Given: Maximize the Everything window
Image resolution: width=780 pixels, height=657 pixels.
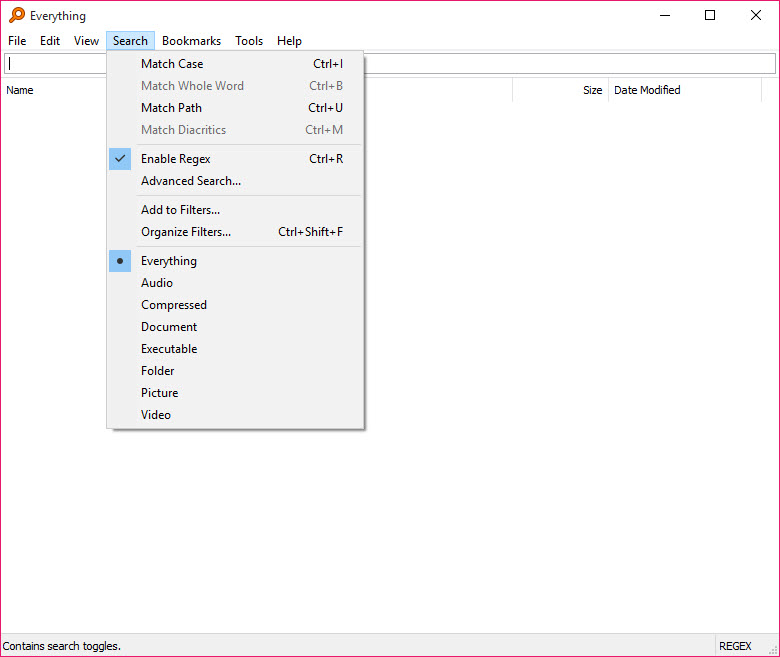Looking at the screenshot, I should pos(710,15).
